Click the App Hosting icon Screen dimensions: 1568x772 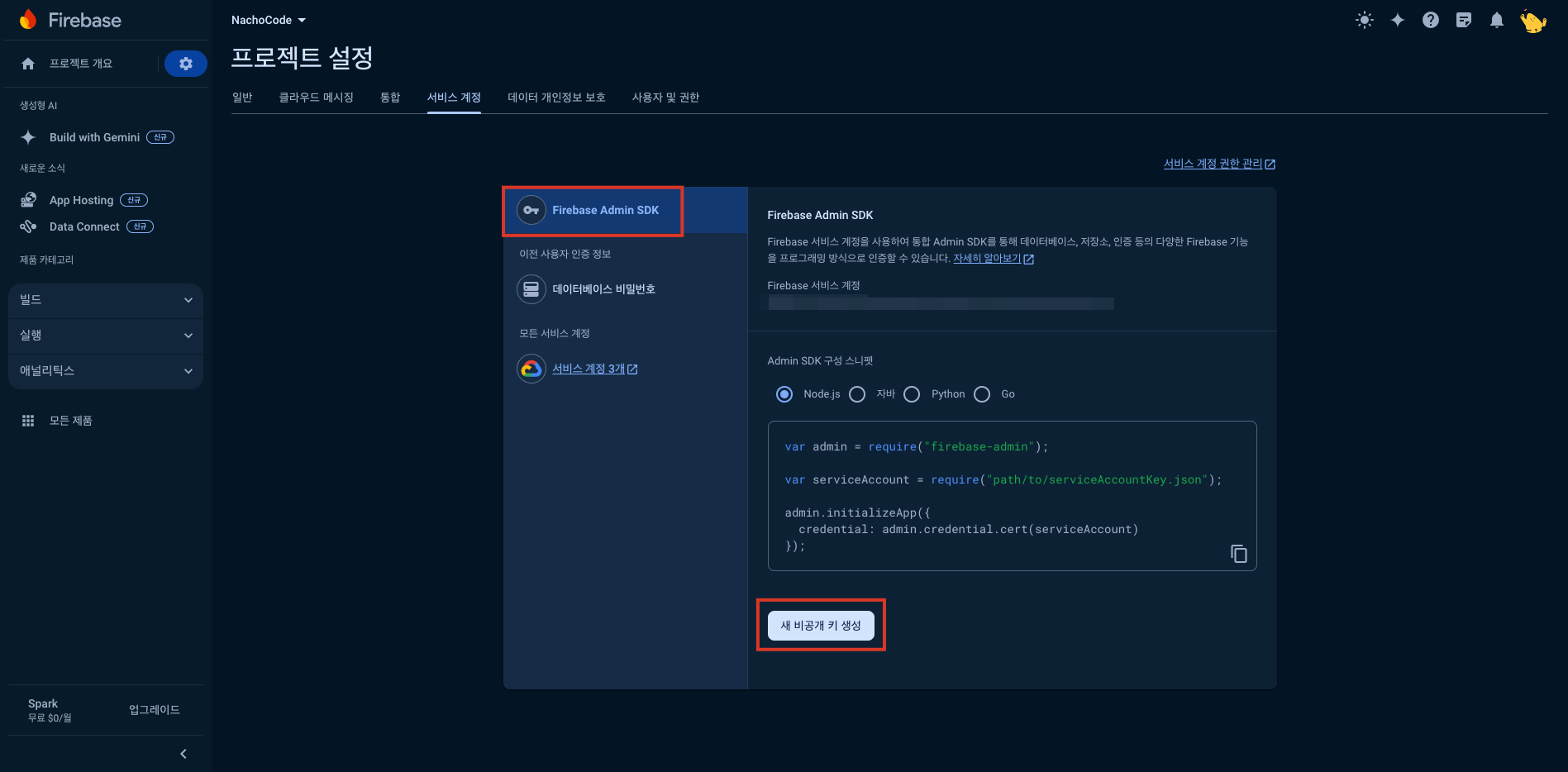[28, 200]
